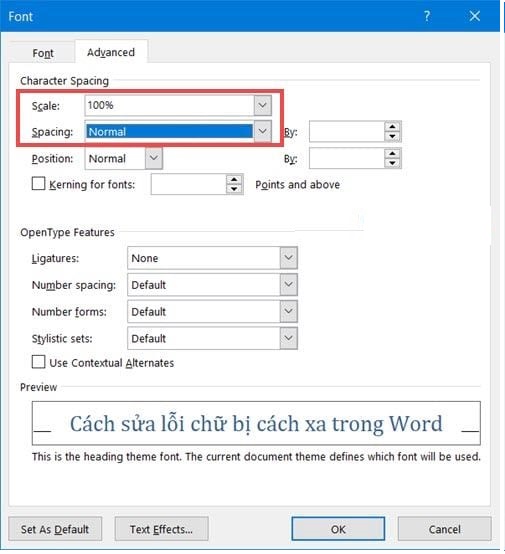Screen dimensions: 505x554
Task: Increase Position By value with up arrow
Action: pyautogui.click(x=392, y=153)
